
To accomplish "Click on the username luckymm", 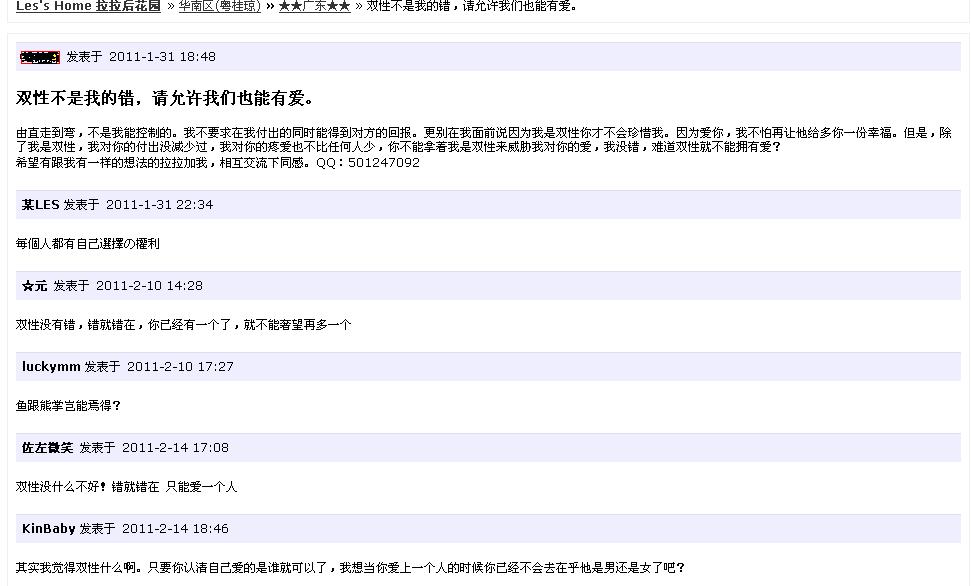I will (x=51, y=367).
